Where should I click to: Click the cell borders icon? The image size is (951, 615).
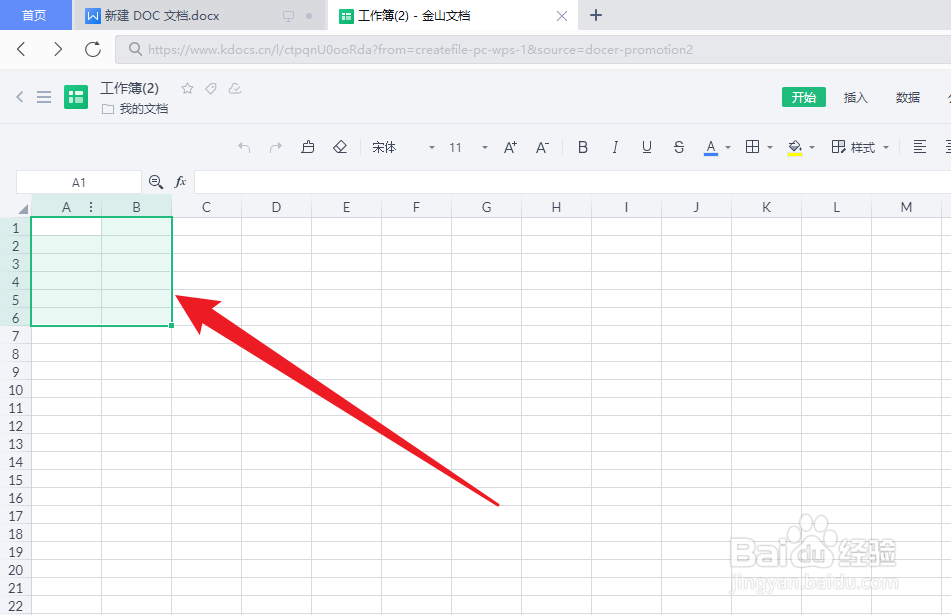point(752,147)
